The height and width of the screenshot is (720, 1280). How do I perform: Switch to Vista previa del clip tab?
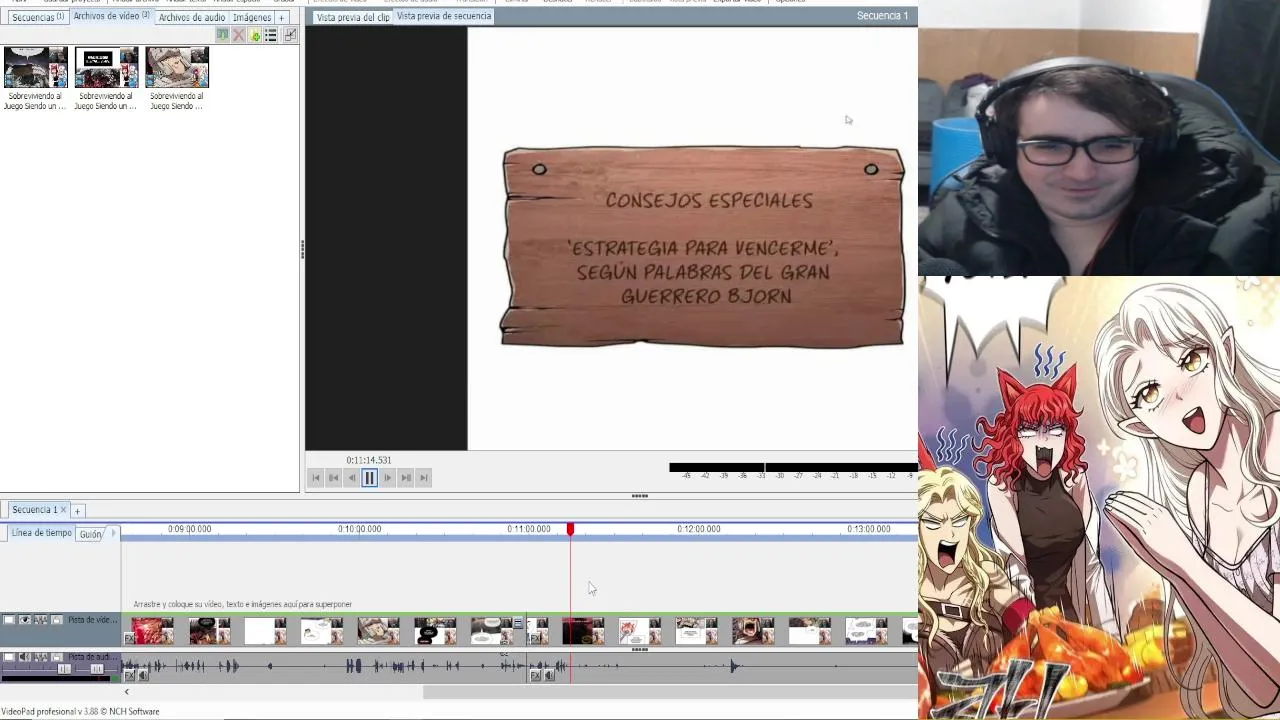click(352, 17)
